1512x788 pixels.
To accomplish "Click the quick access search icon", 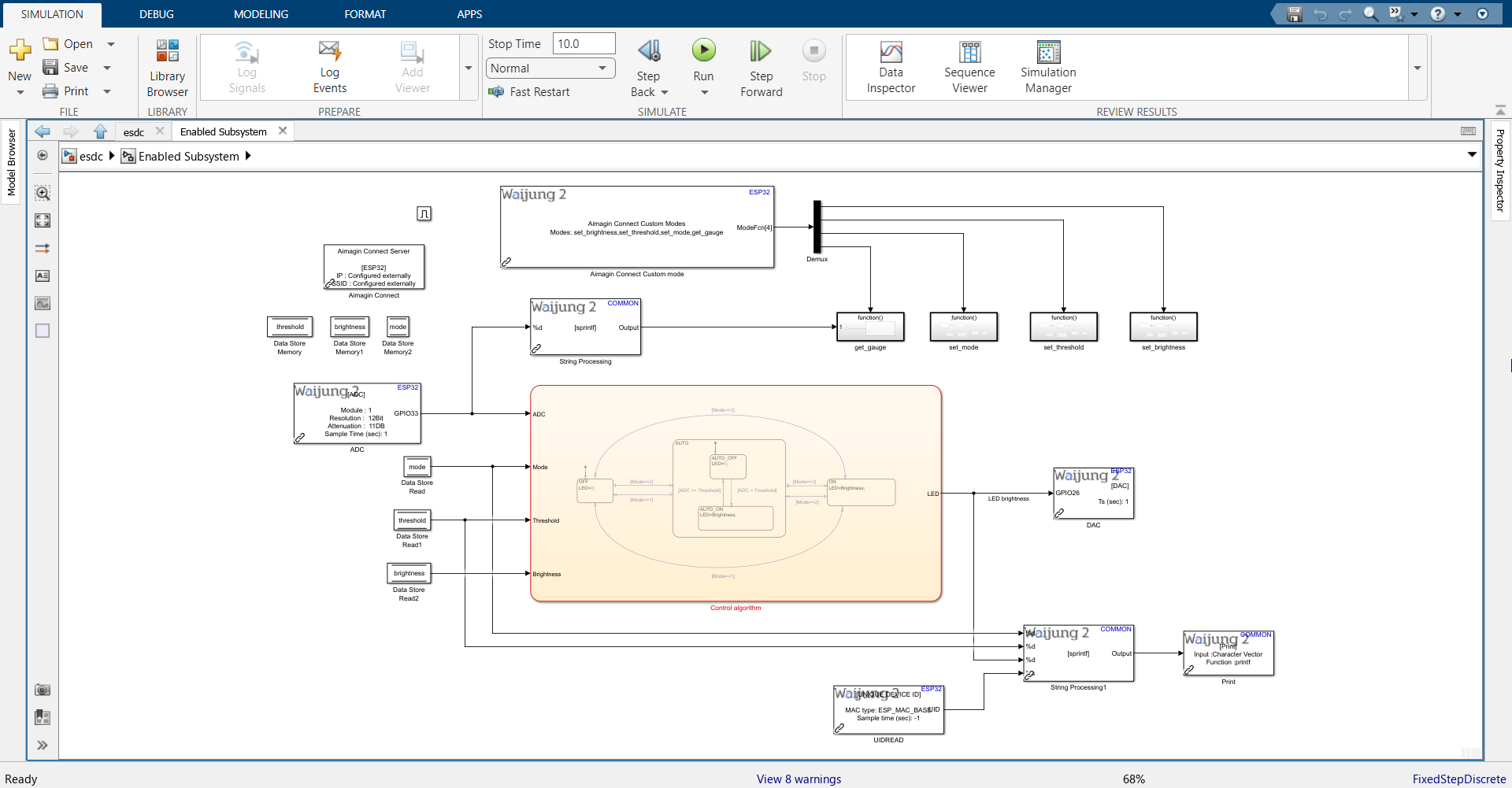I will [1370, 14].
